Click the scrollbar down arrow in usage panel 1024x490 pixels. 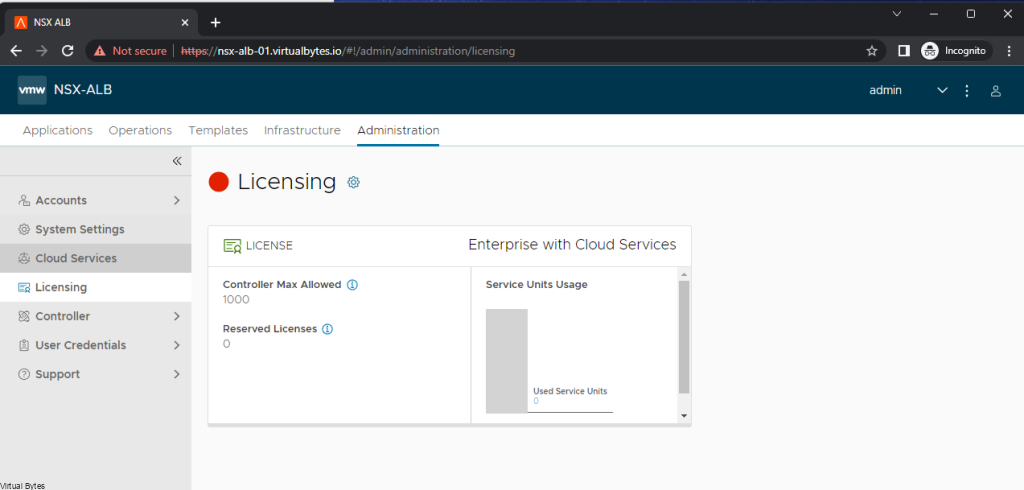click(684, 416)
